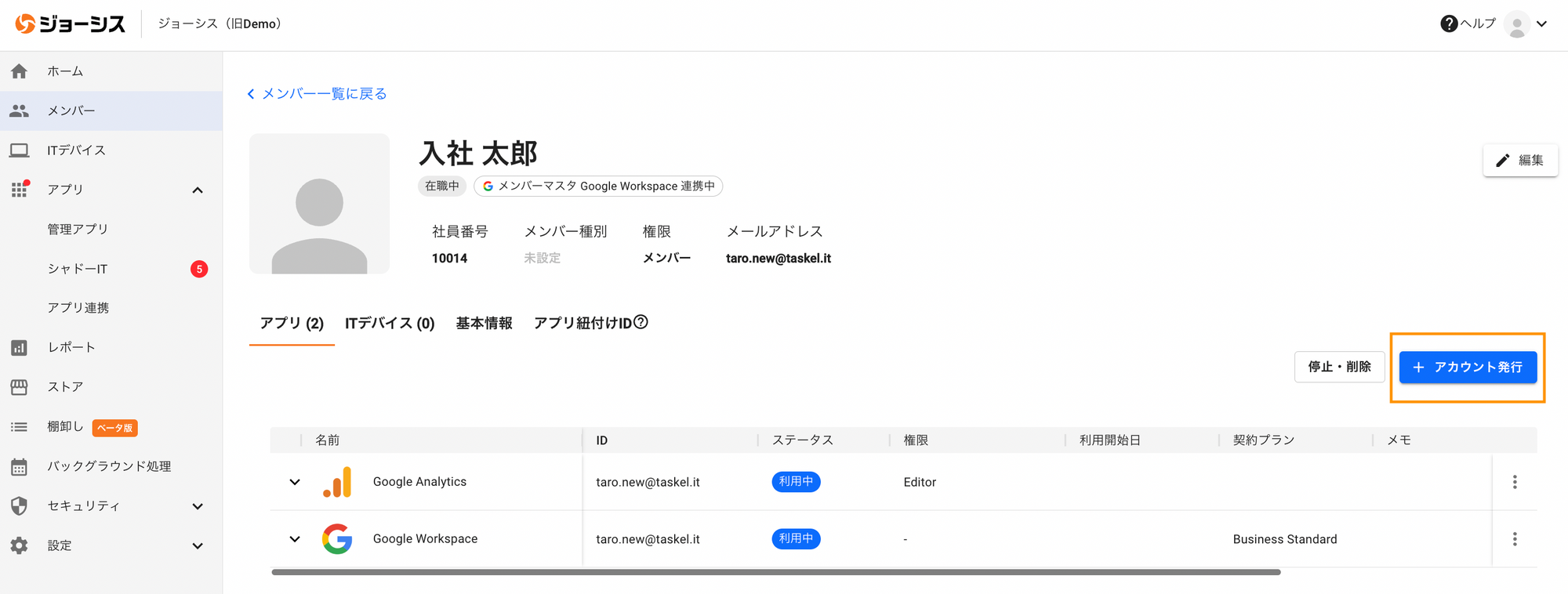Collapse the アプリ sidebar section
1568x594 pixels.
click(x=198, y=190)
